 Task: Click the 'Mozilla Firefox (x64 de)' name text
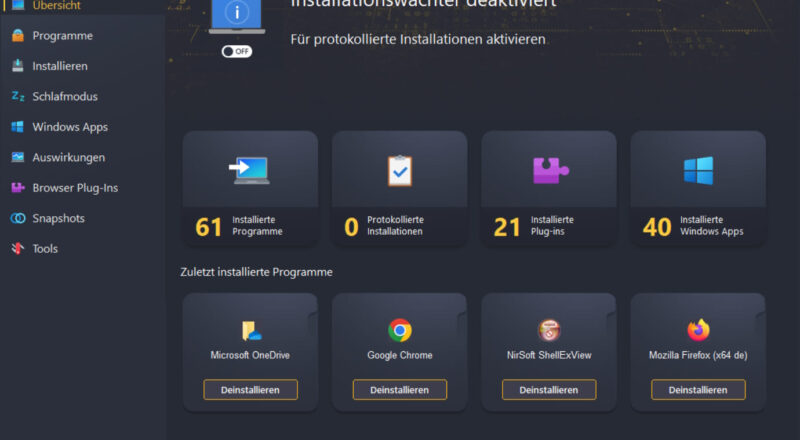tap(698, 355)
